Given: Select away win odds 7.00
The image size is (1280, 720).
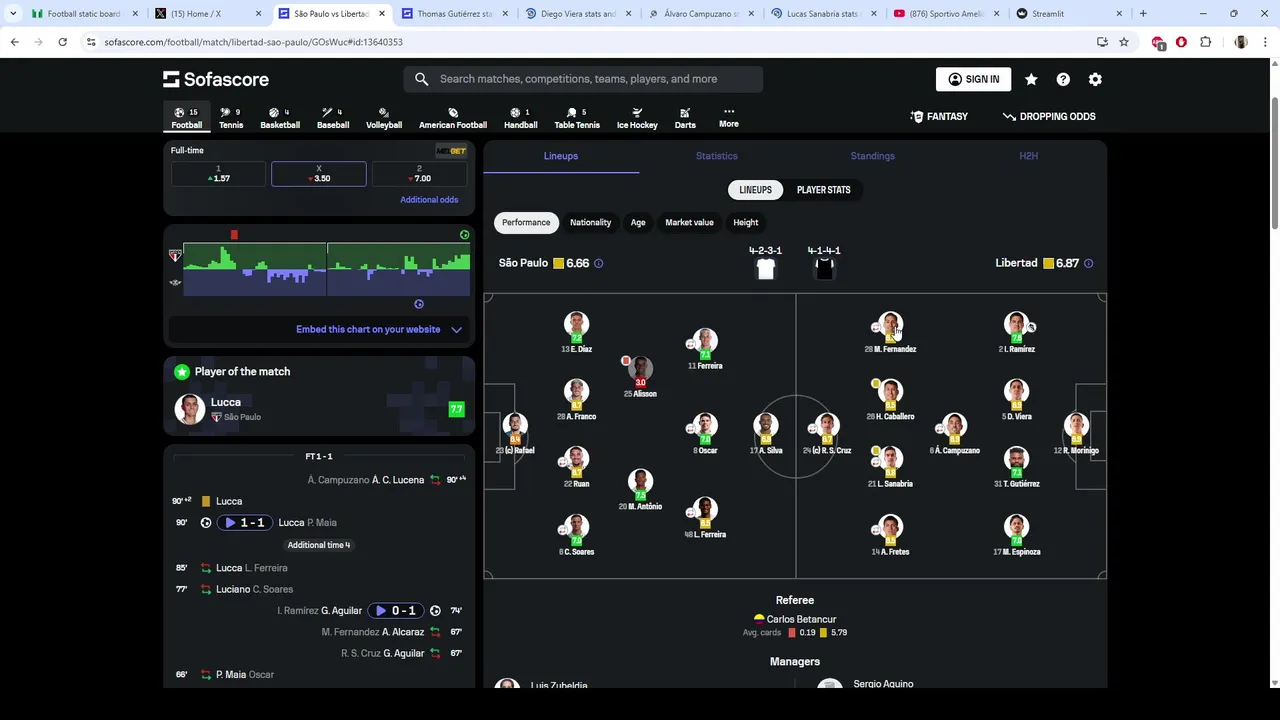Looking at the screenshot, I should [419, 174].
